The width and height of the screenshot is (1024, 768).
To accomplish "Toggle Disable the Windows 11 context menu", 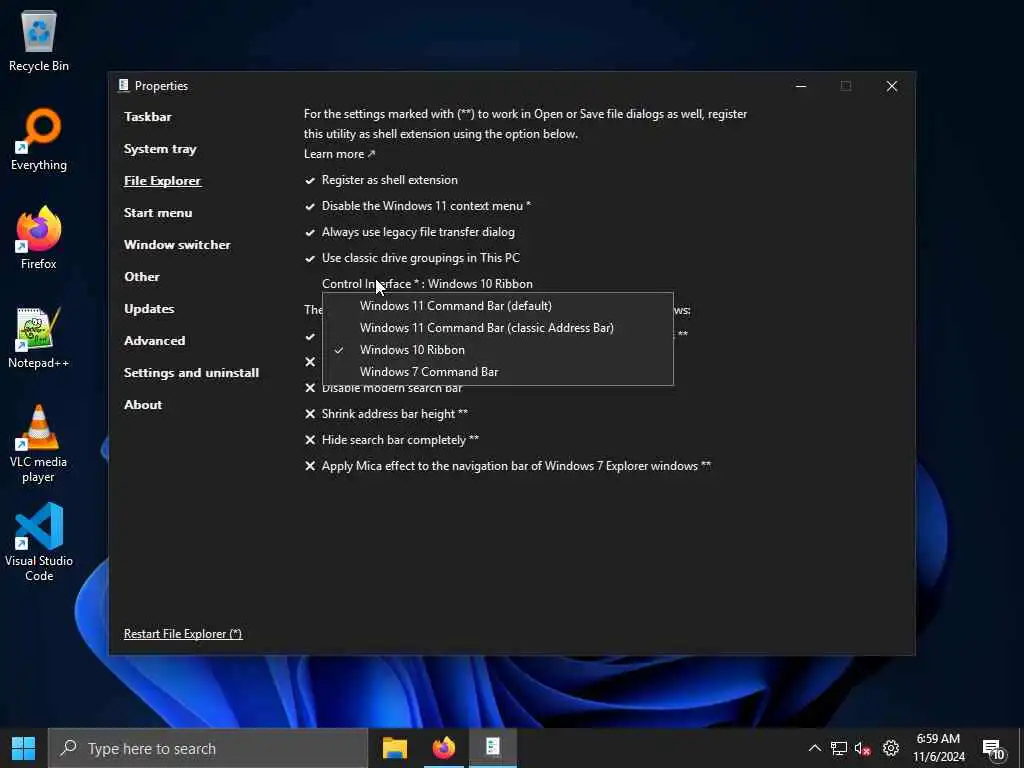I will 417,206.
